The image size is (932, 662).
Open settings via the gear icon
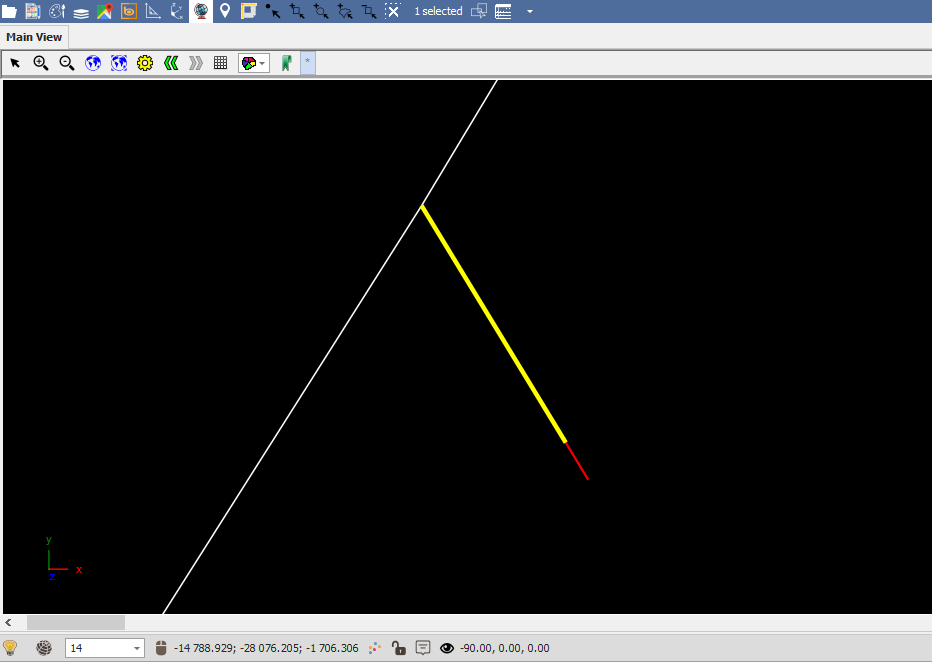point(144,62)
